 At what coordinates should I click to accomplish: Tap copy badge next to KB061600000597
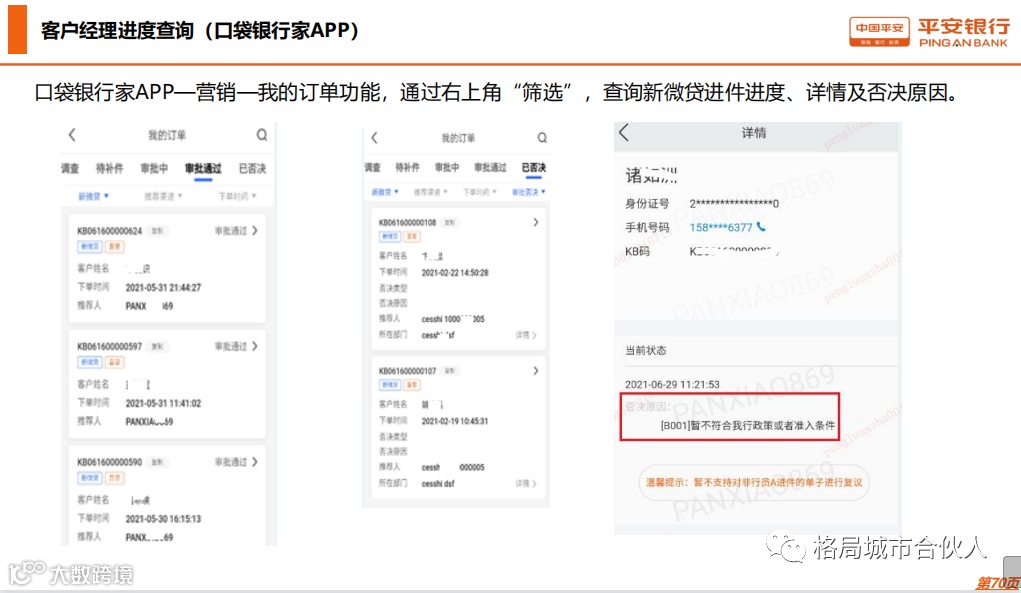157,346
